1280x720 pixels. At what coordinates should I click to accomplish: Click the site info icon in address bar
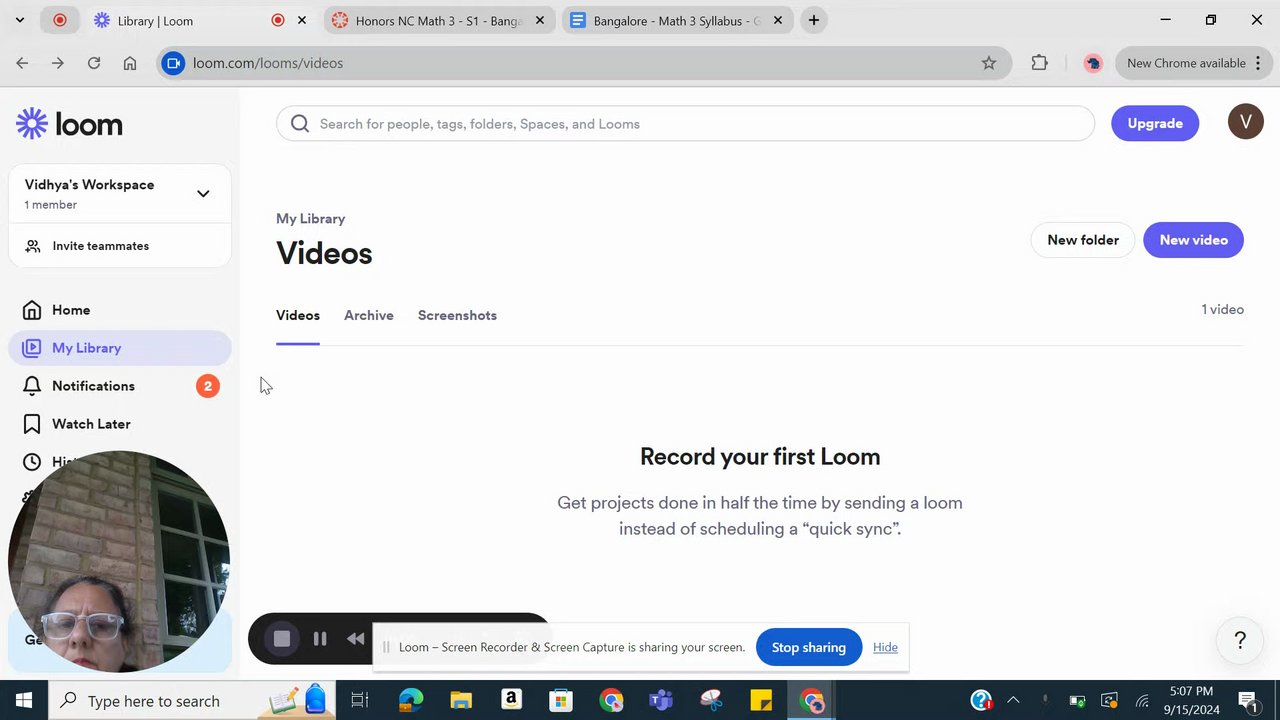coord(174,63)
